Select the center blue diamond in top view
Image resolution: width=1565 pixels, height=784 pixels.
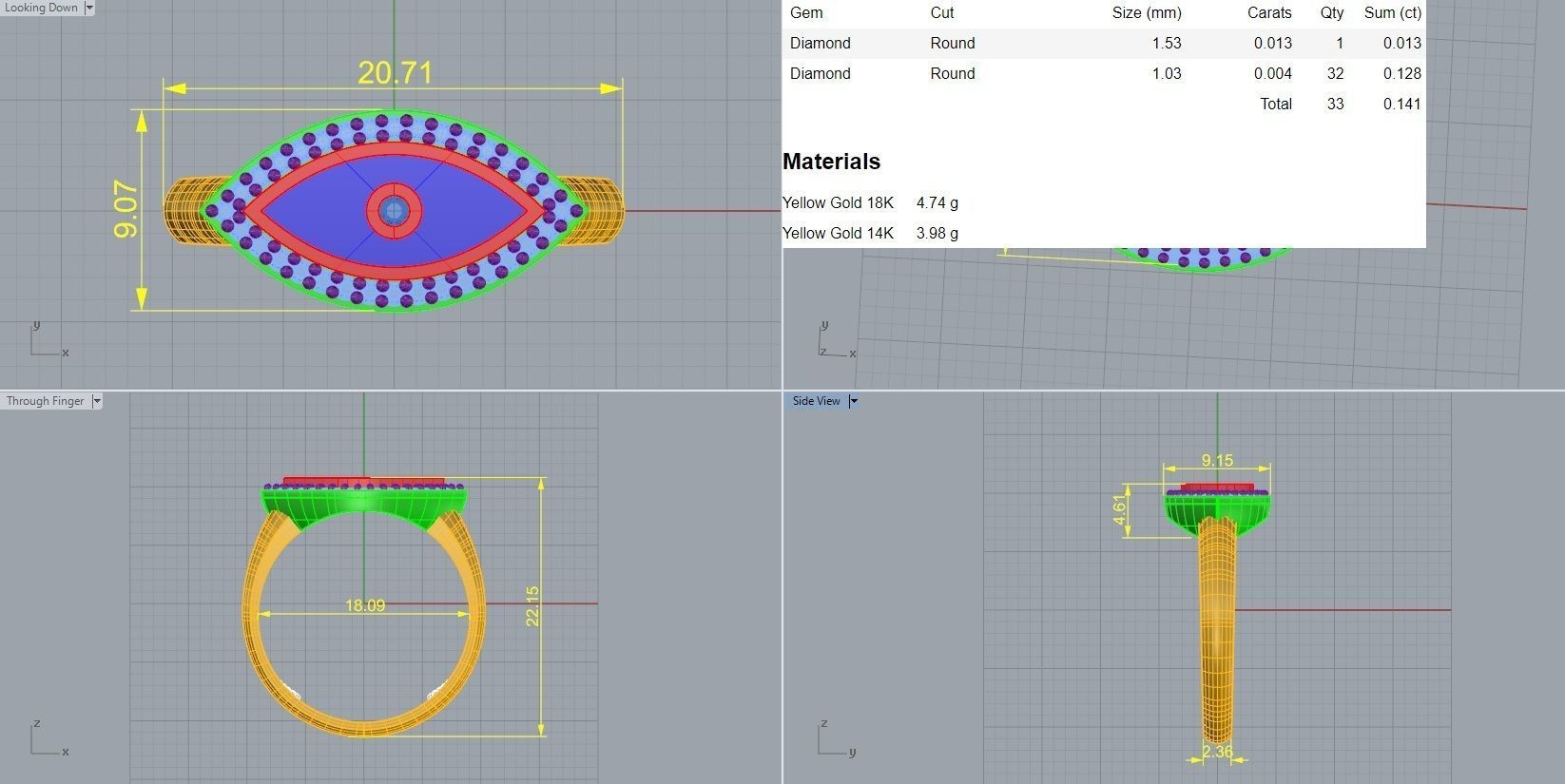pos(394,211)
